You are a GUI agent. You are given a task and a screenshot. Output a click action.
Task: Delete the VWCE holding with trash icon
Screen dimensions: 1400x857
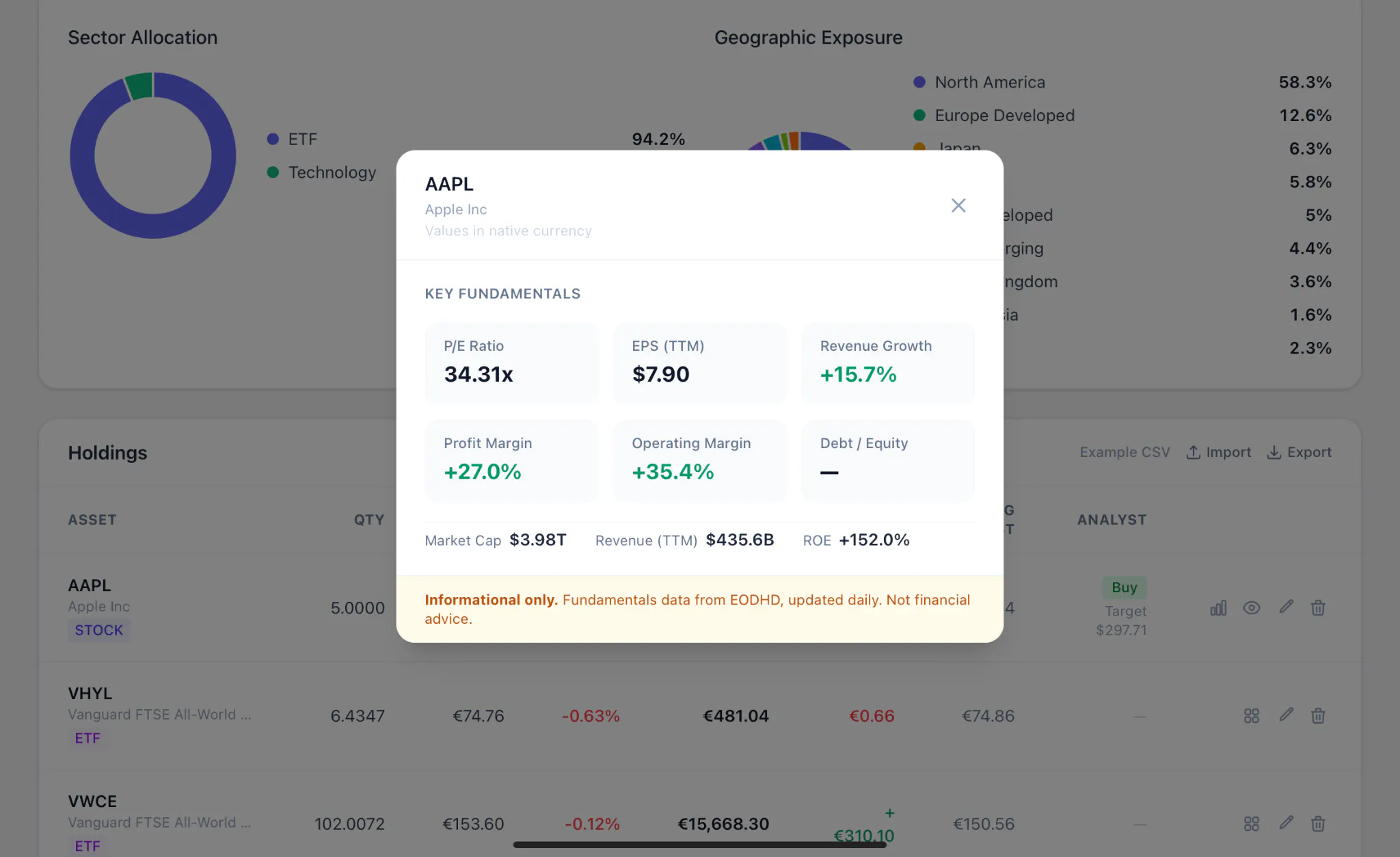(1318, 823)
